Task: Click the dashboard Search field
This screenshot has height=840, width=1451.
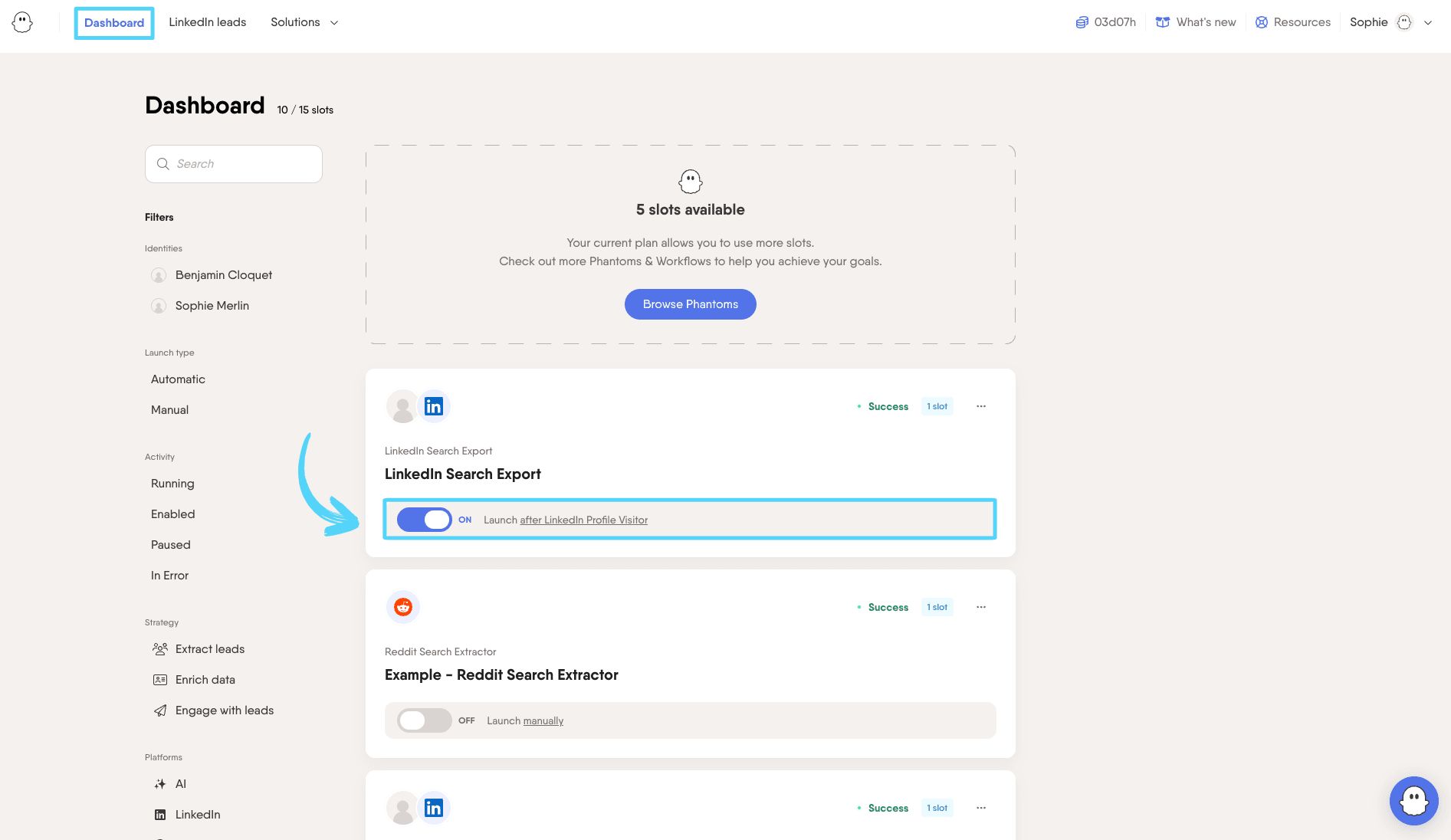Action: (234, 164)
